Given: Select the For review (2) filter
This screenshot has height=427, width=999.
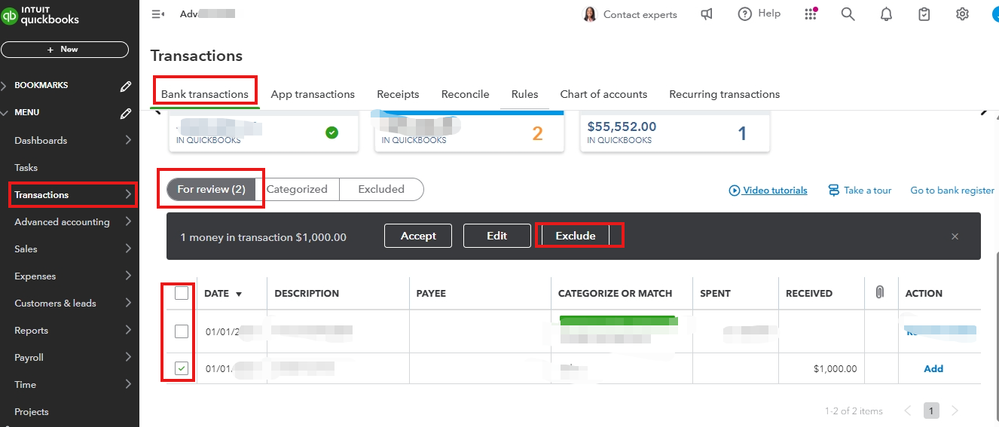Looking at the screenshot, I should pos(211,189).
